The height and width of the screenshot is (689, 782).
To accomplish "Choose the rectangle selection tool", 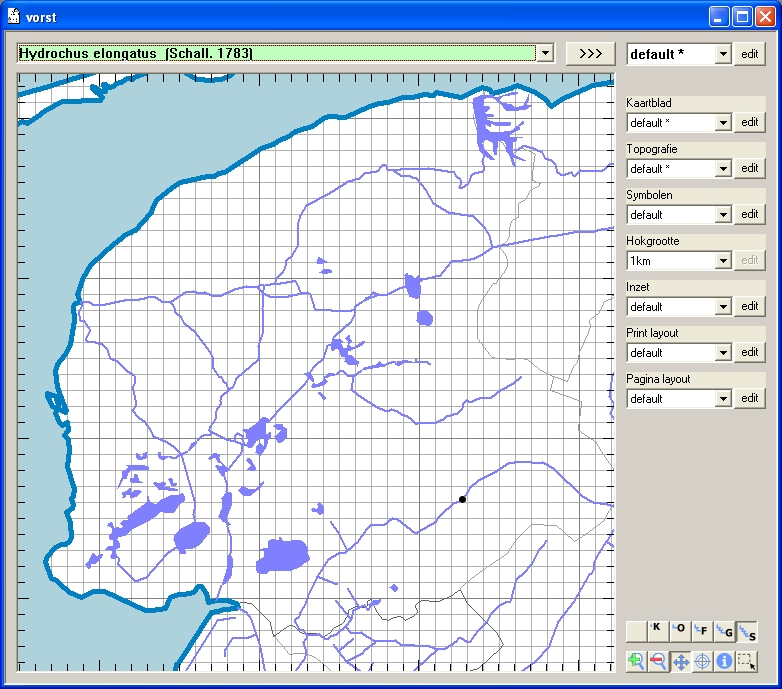I will (x=746, y=661).
